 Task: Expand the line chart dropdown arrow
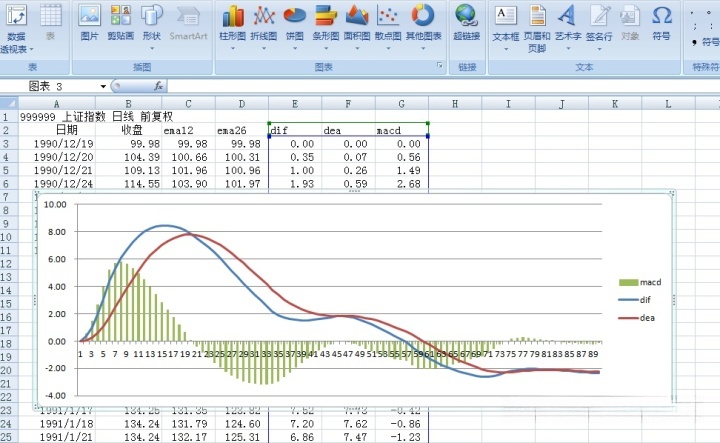pyautogui.click(x=264, y=48)
